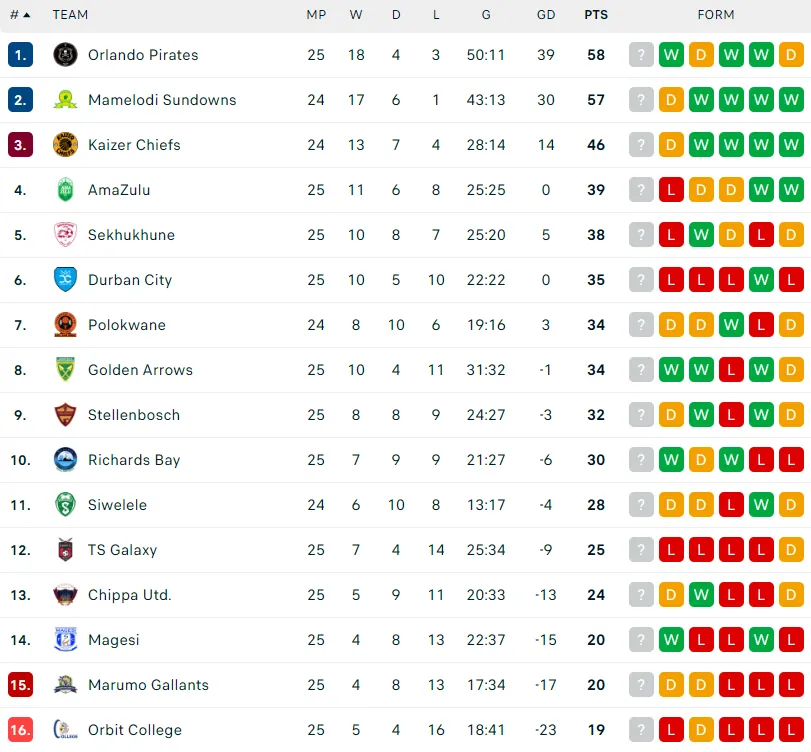
Task: Click the TS Galaxy team badge
Action: click(x=65, y=550)
